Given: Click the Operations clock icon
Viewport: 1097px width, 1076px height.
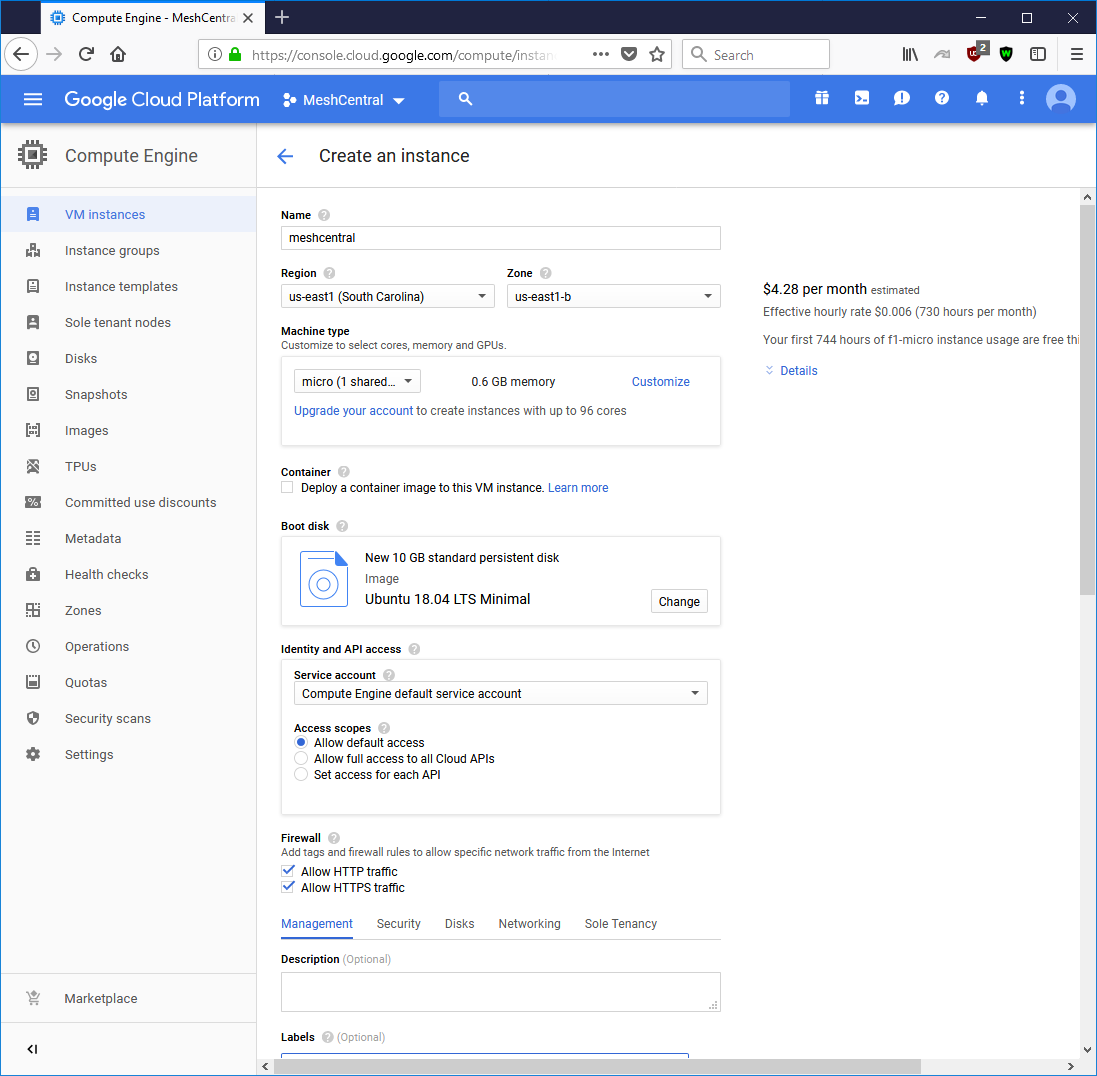Looking at the screenshot, I should (x=33, y=646).
